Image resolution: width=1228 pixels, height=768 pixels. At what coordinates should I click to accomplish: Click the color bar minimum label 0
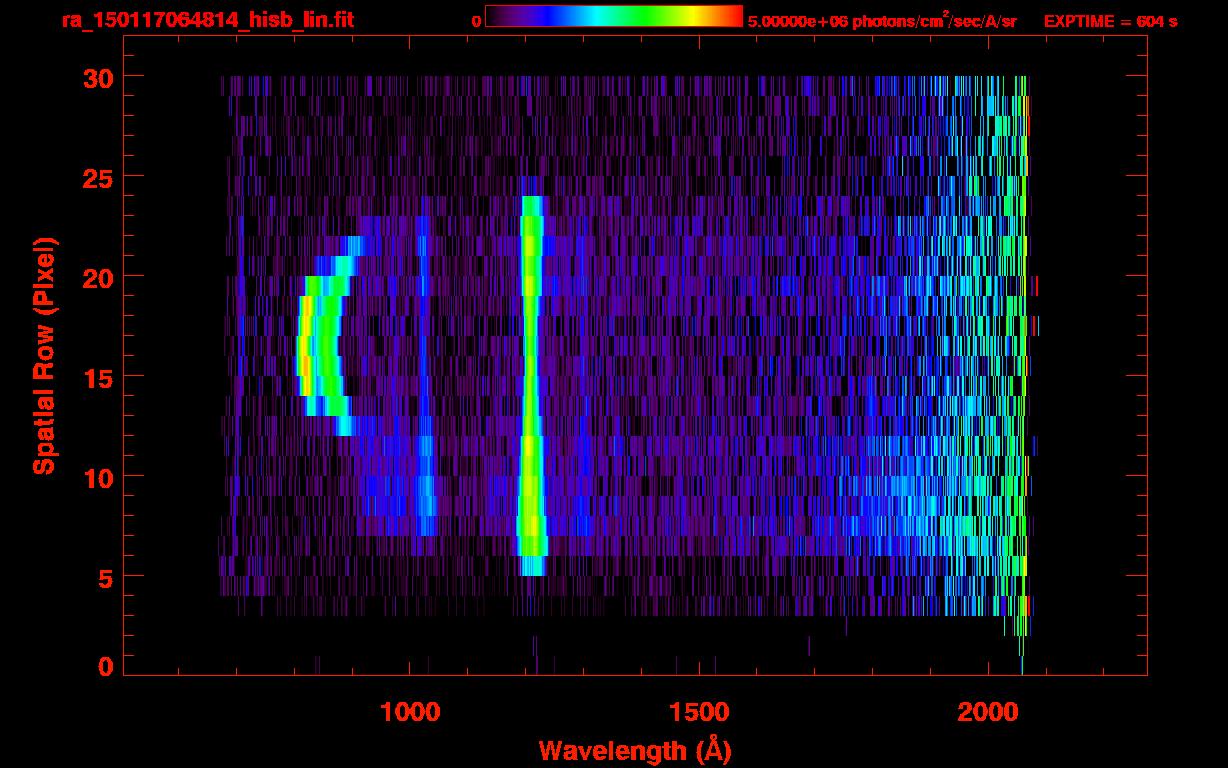pos(477,21)
